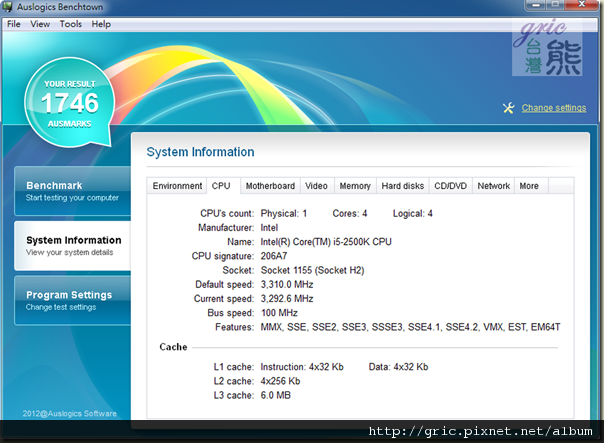604x443 pixels.
Task: Switch to the CD/DVD tab
Action: [450, 186]
